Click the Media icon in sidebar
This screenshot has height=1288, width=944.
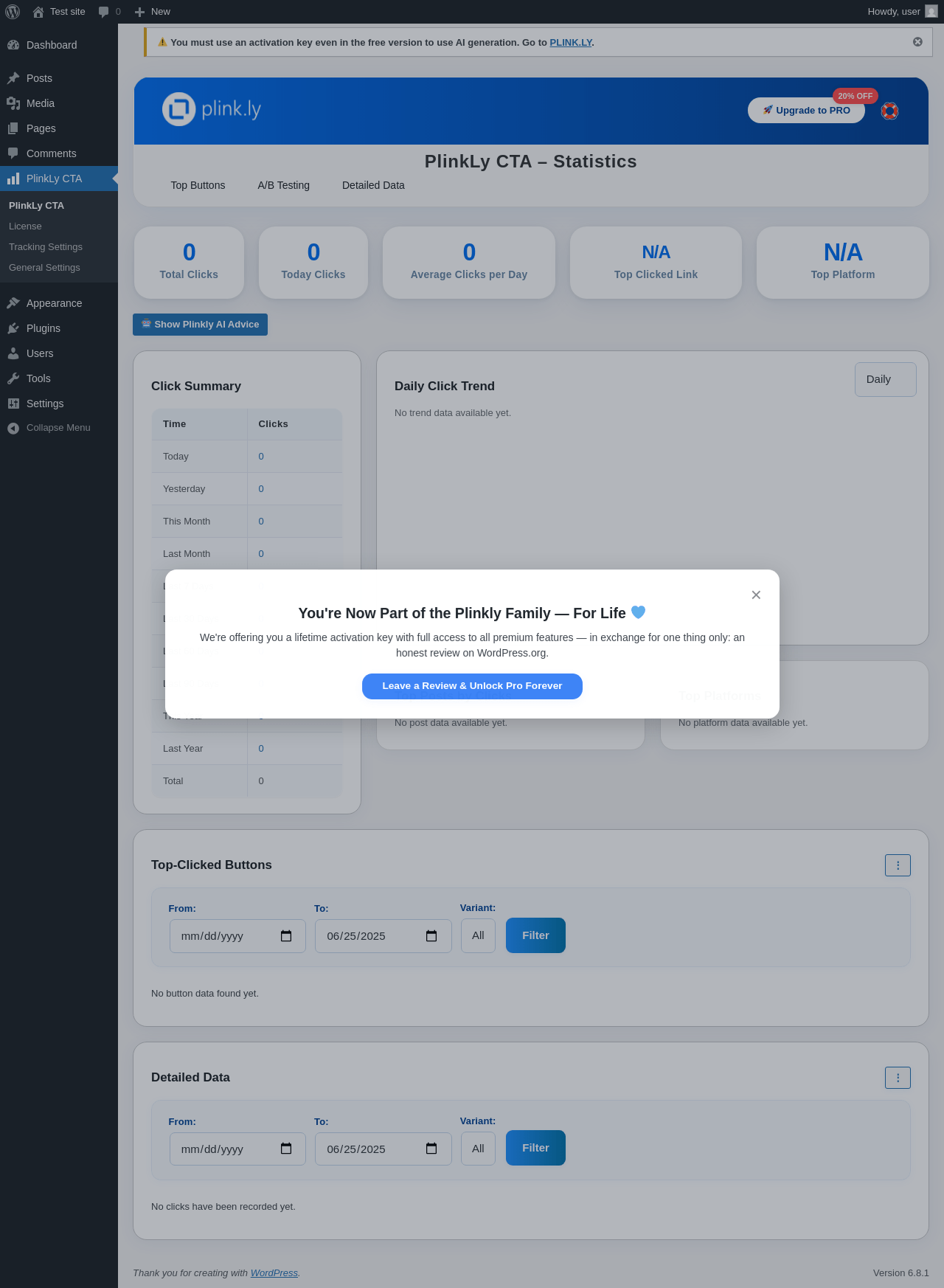tap(13, 103)
